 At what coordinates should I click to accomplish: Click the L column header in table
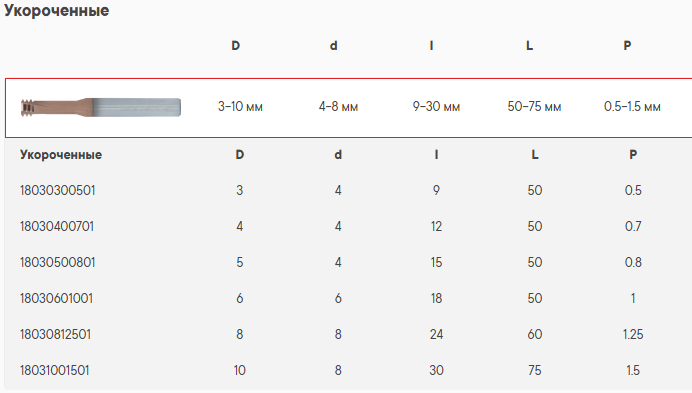[535, 155]
